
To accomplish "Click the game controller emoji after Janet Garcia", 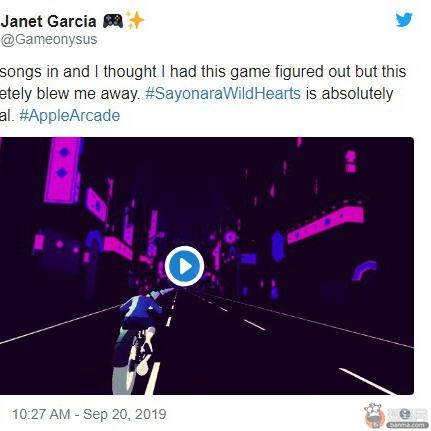I will click(113, 21).
